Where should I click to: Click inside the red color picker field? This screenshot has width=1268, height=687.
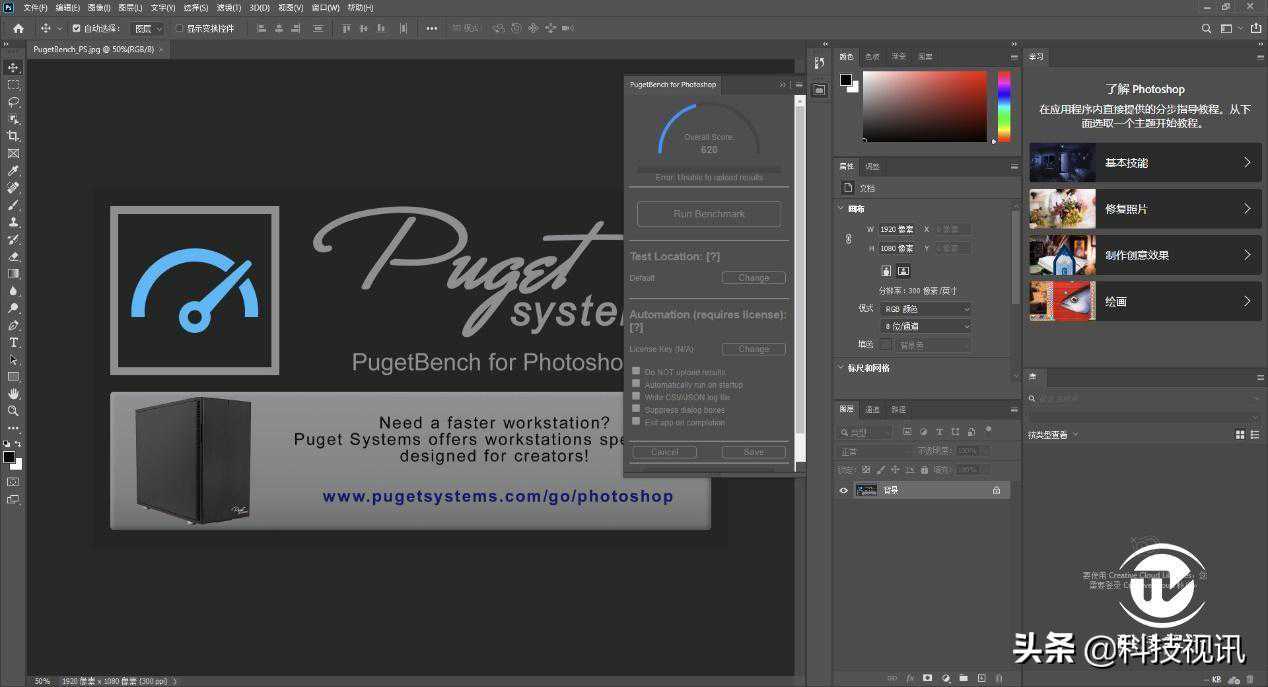point(924,105)
